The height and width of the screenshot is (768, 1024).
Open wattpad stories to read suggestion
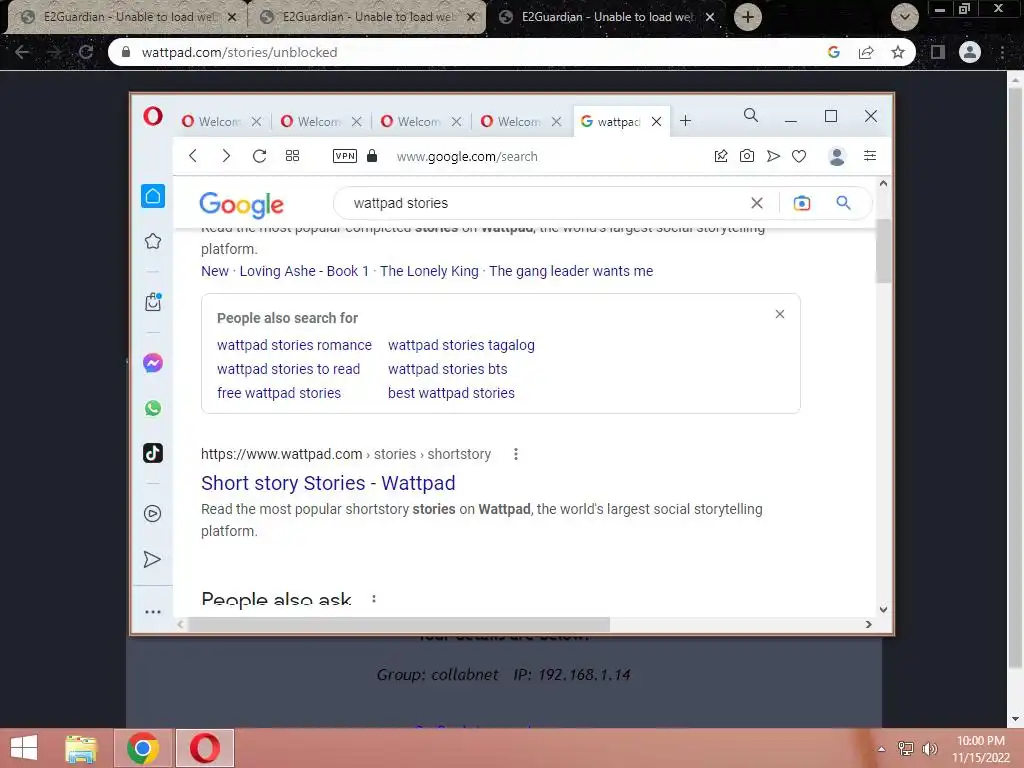[289, 369]
